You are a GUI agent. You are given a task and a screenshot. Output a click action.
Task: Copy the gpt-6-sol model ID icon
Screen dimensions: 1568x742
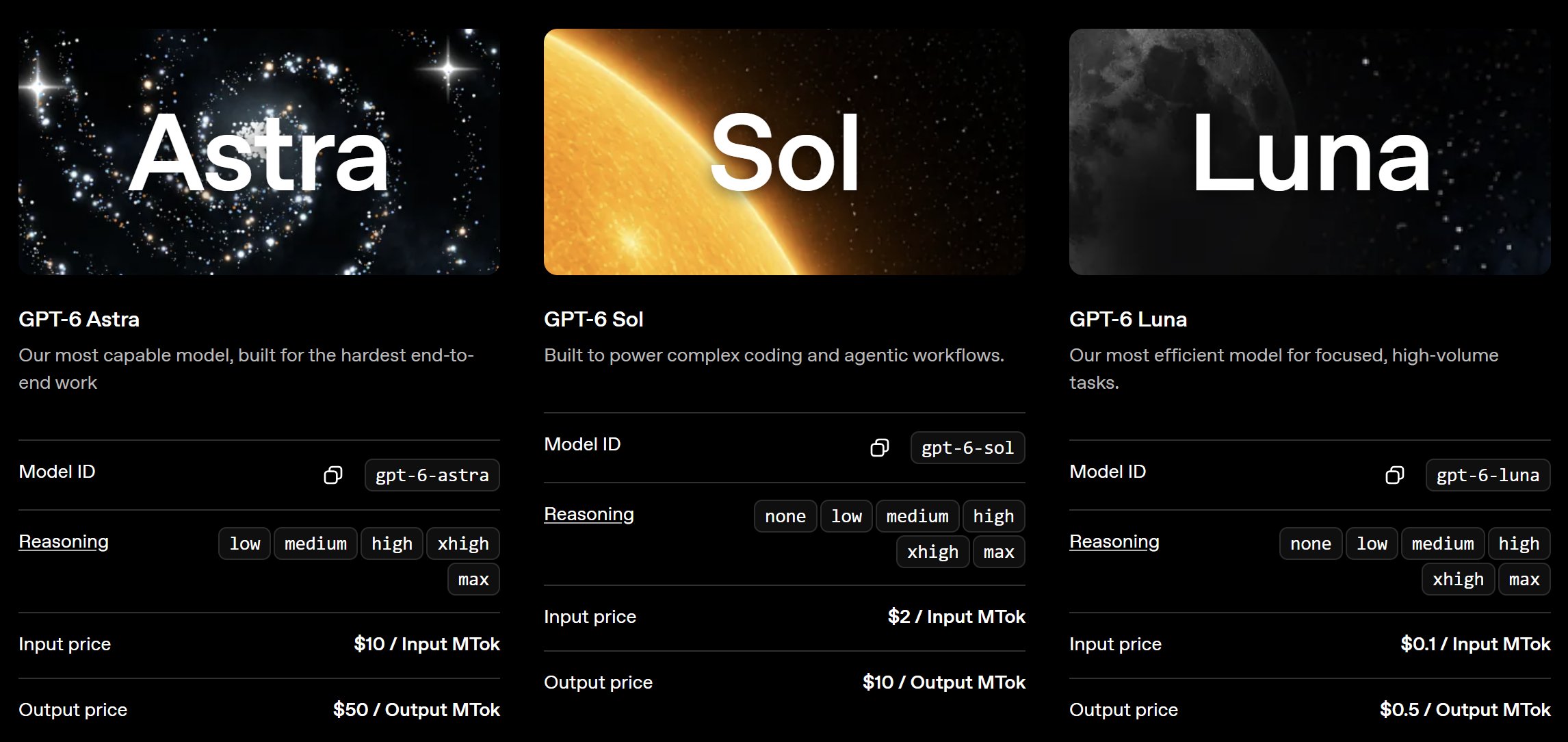click(880, 448)
